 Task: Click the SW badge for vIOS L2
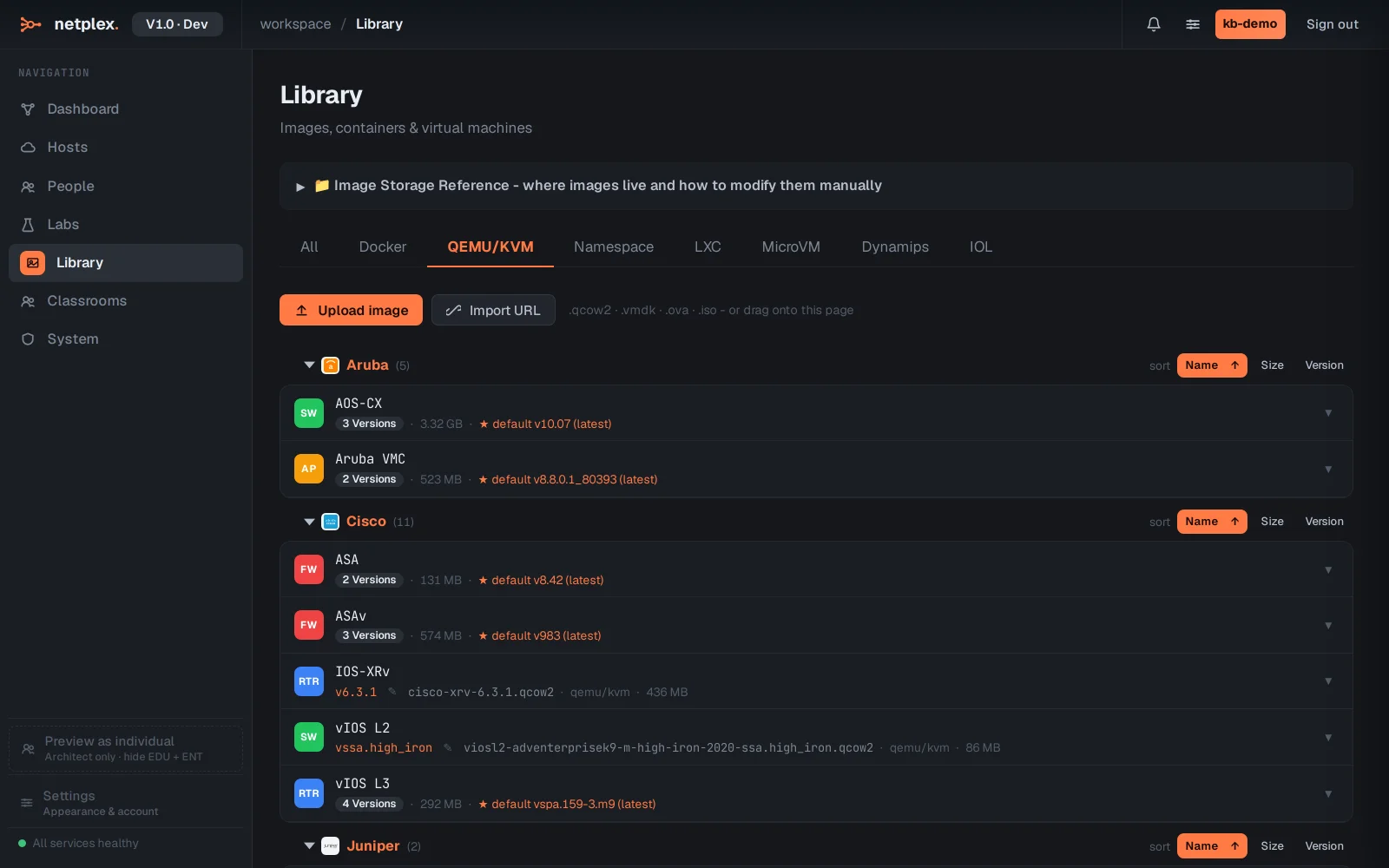point(309,737)
